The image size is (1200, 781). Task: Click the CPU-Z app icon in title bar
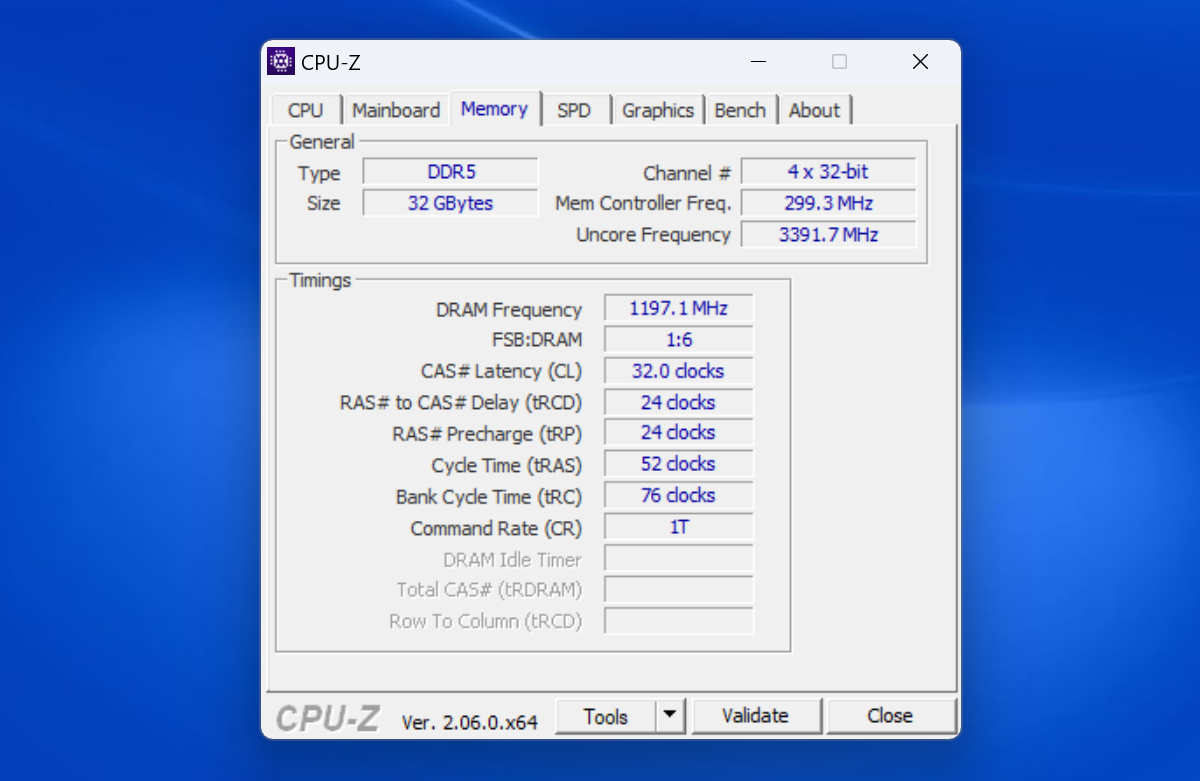click(x=281, y=62)
